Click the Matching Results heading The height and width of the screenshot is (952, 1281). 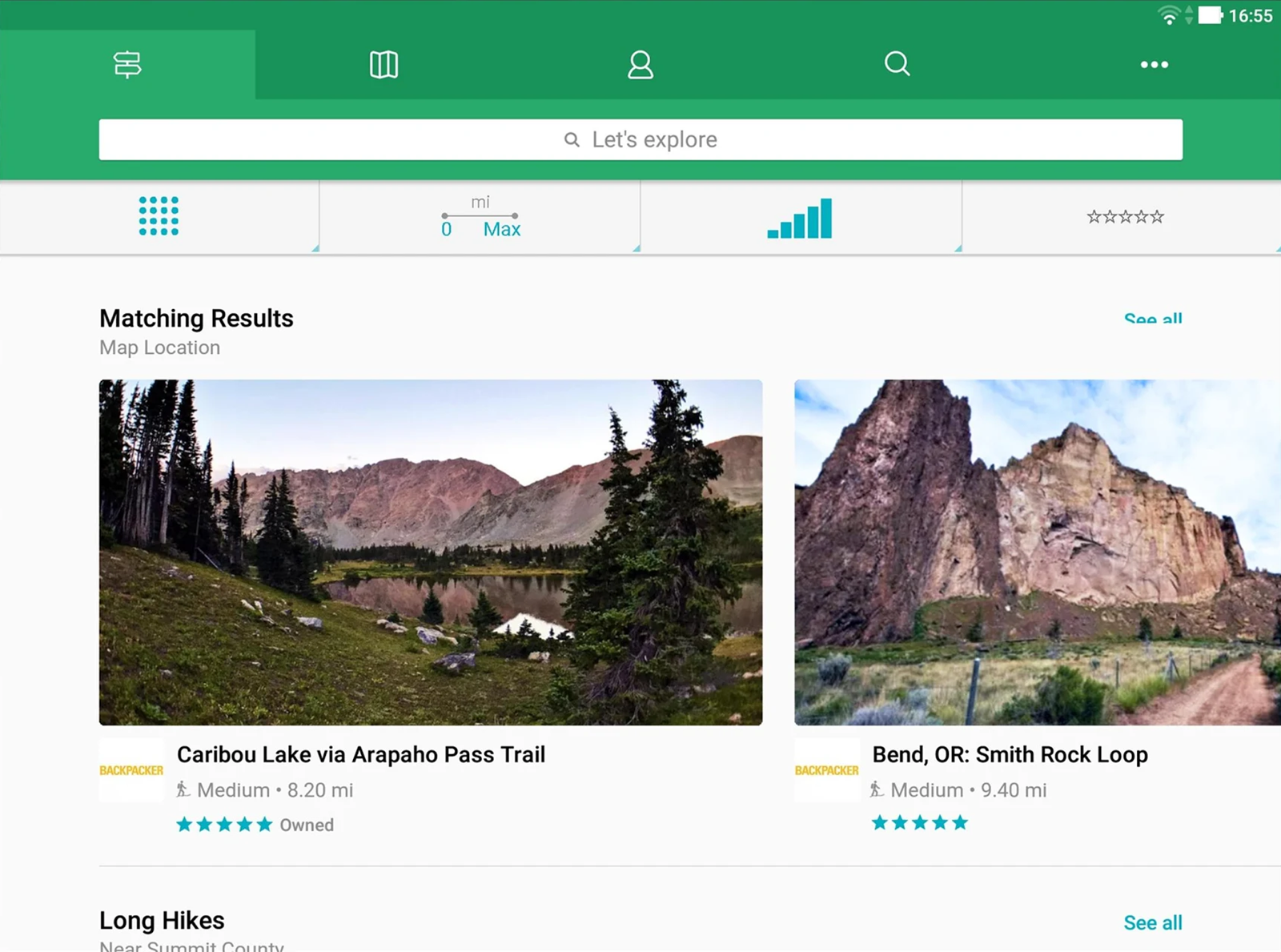[196, 319]
